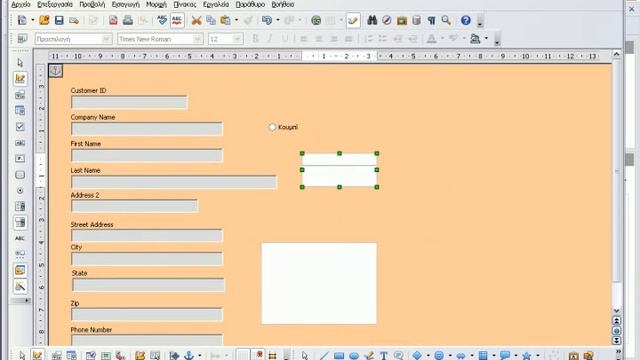This screenshot has width=640, height=360.
Task: Select the Ellipse tool in the drawing toolbar
Action: point(354,356)
